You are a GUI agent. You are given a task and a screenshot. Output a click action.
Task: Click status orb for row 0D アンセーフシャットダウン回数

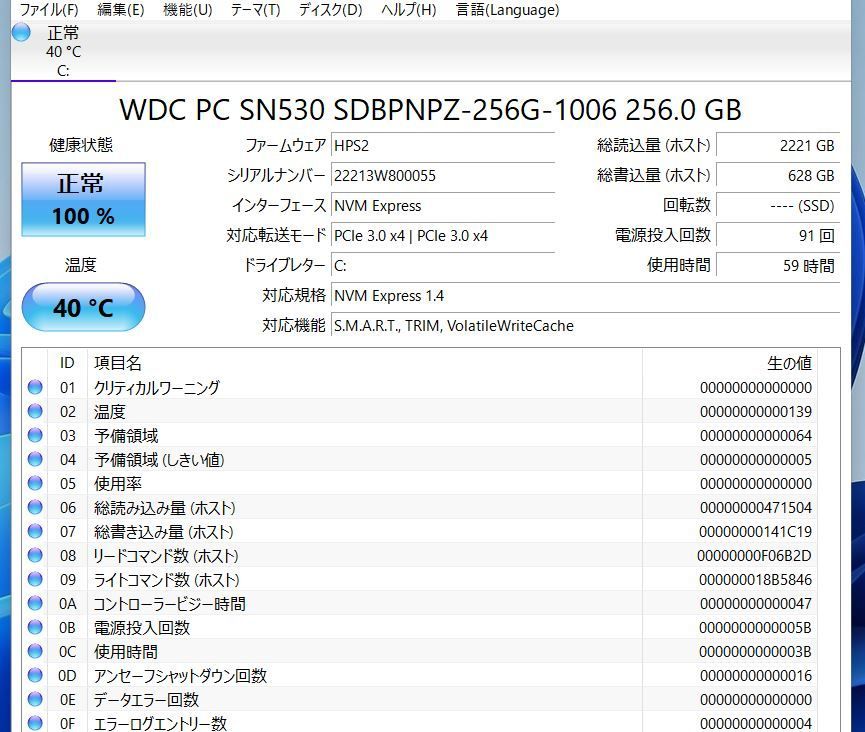35,675
